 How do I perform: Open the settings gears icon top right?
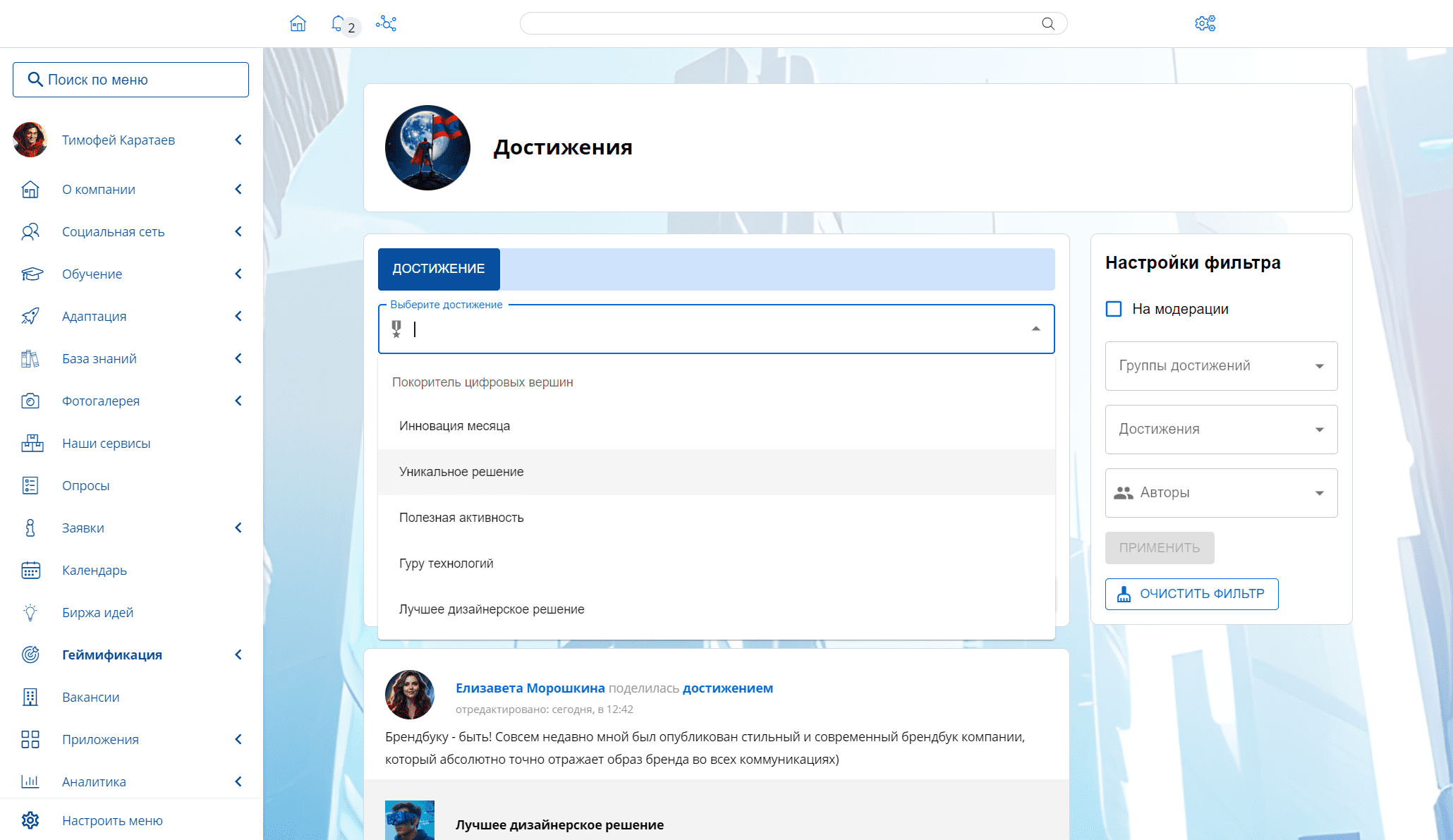point(1205,24)
